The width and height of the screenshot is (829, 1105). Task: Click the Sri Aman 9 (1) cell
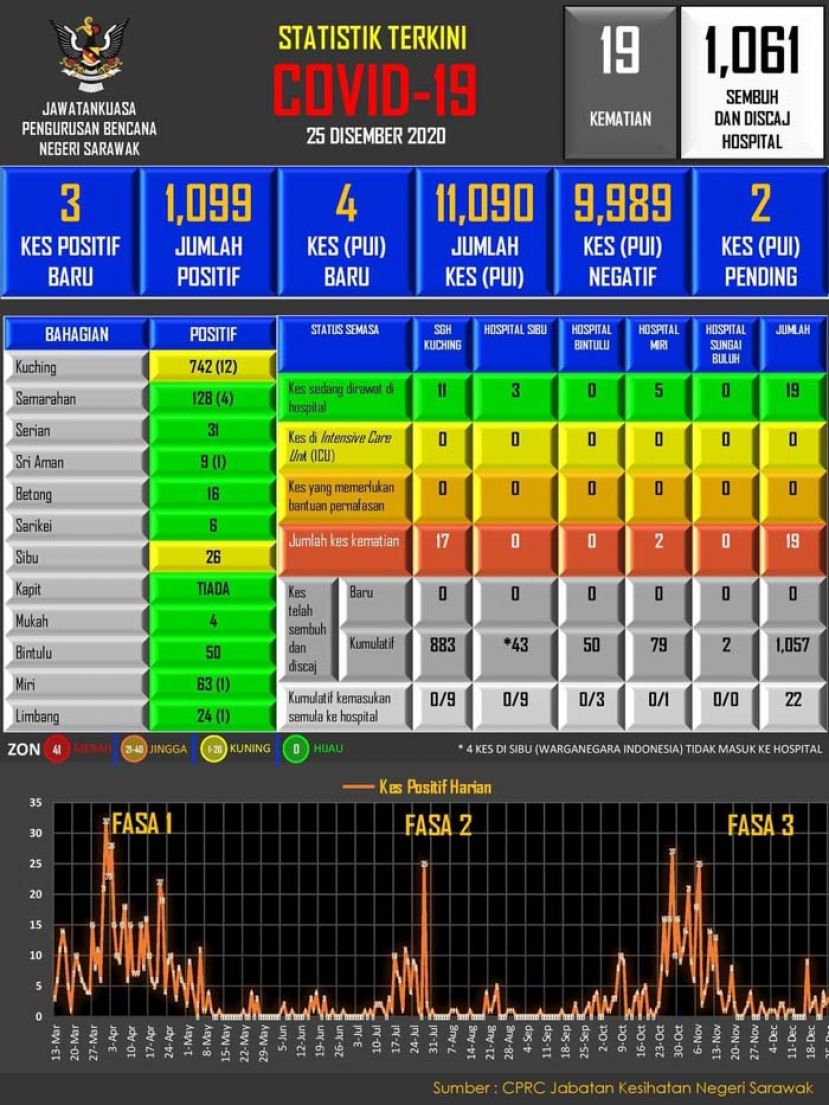213,462
